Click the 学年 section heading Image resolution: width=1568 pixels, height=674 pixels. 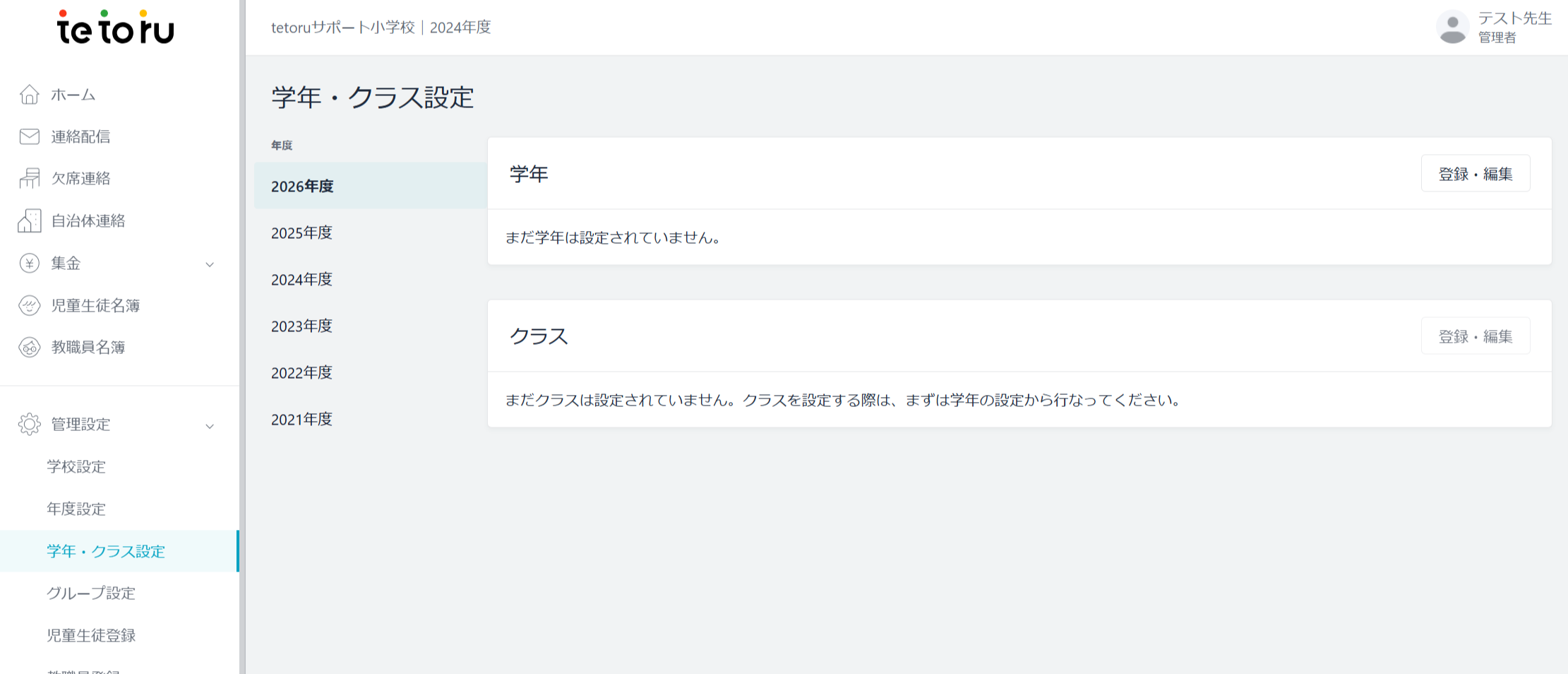[x=529, y=174]
